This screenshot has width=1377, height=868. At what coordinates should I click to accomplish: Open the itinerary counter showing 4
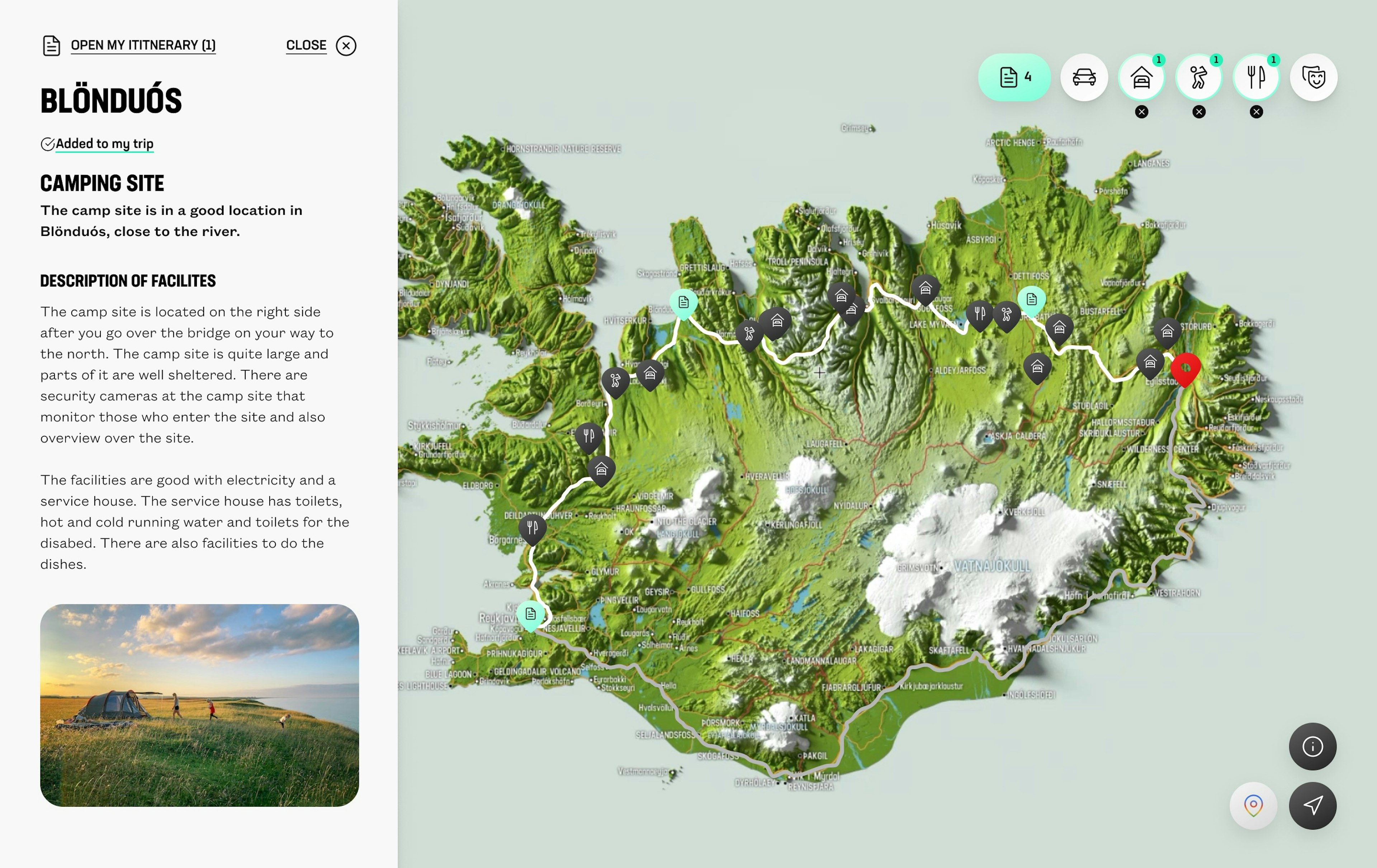coord(1014,77)
